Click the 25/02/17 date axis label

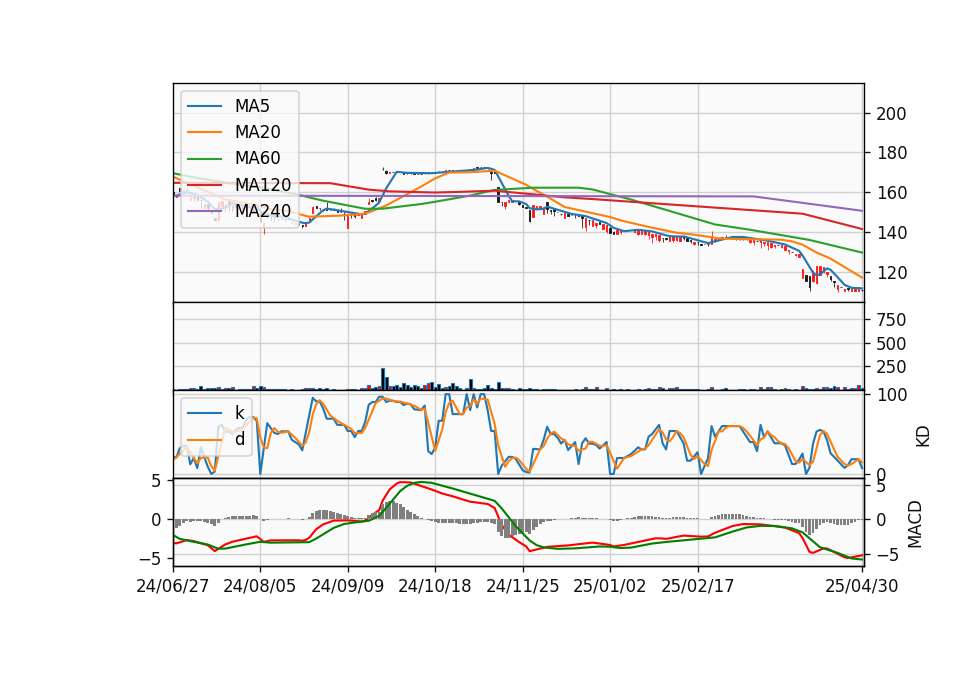pos(697,586)
